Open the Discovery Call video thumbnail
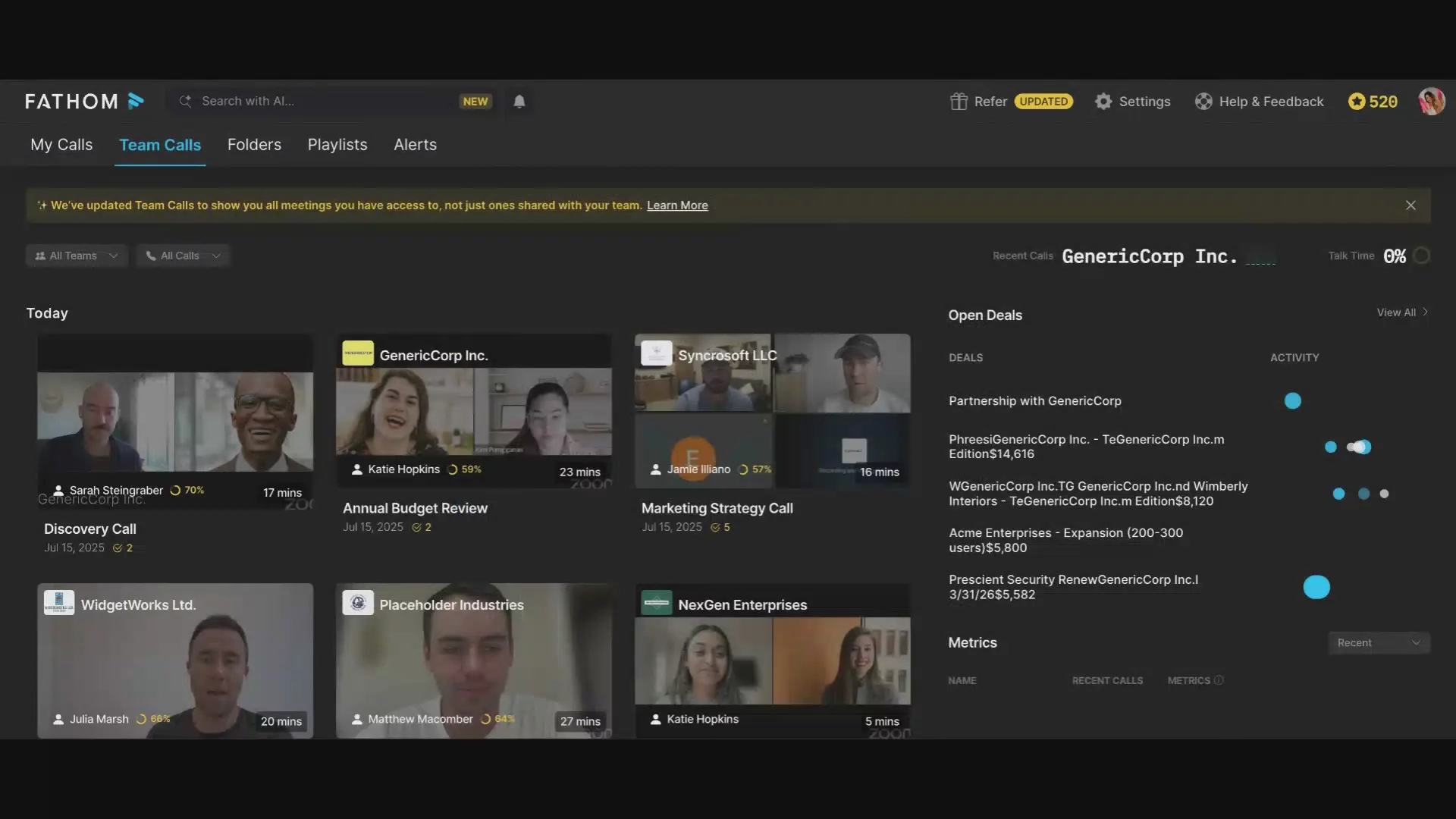Screen dimensions: 1456x819 coord(175,422)
